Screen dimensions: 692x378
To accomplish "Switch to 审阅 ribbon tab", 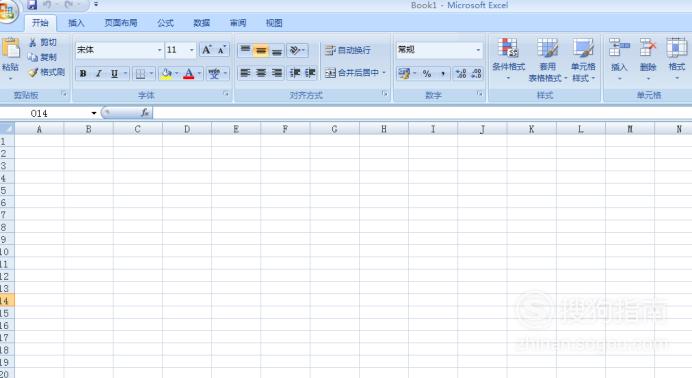I will click(238, 23).
